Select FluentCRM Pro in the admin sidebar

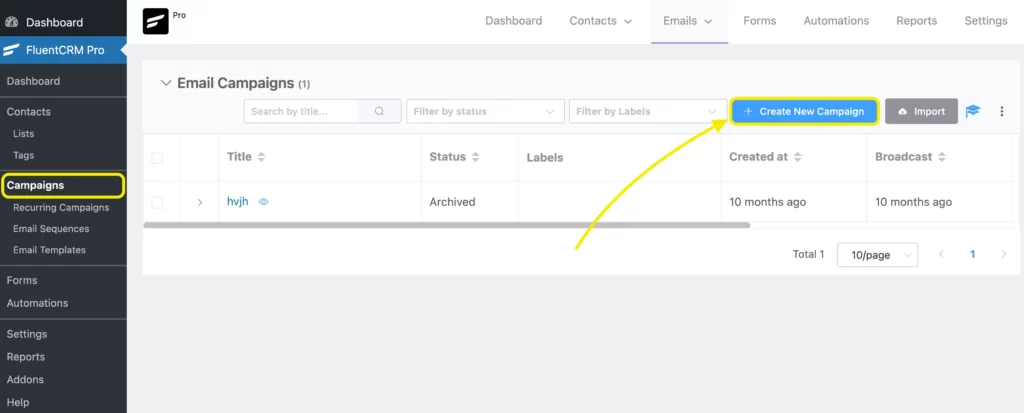[x=63, y=50]
